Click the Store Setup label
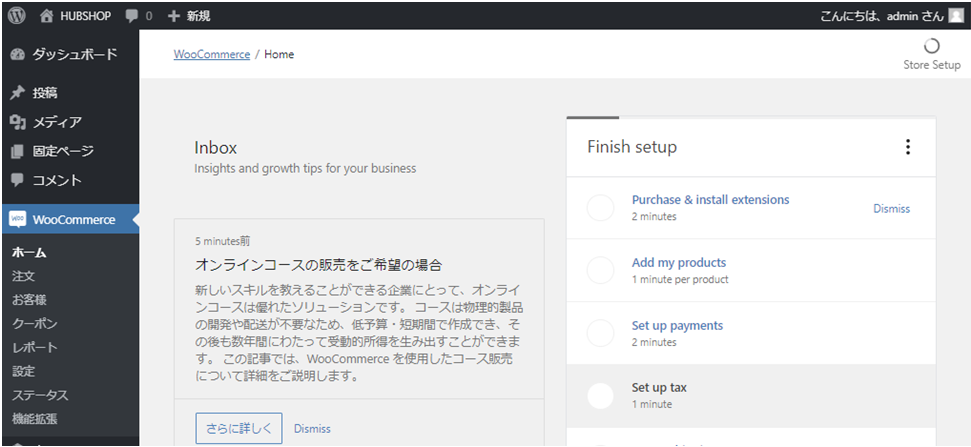 pyautogui.click(x=931, y=65)
